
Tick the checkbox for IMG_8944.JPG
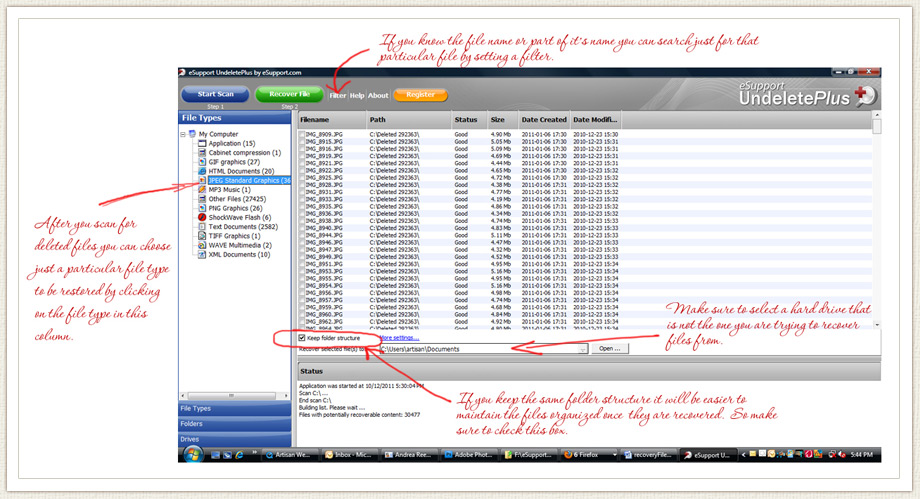pos(302,235)
